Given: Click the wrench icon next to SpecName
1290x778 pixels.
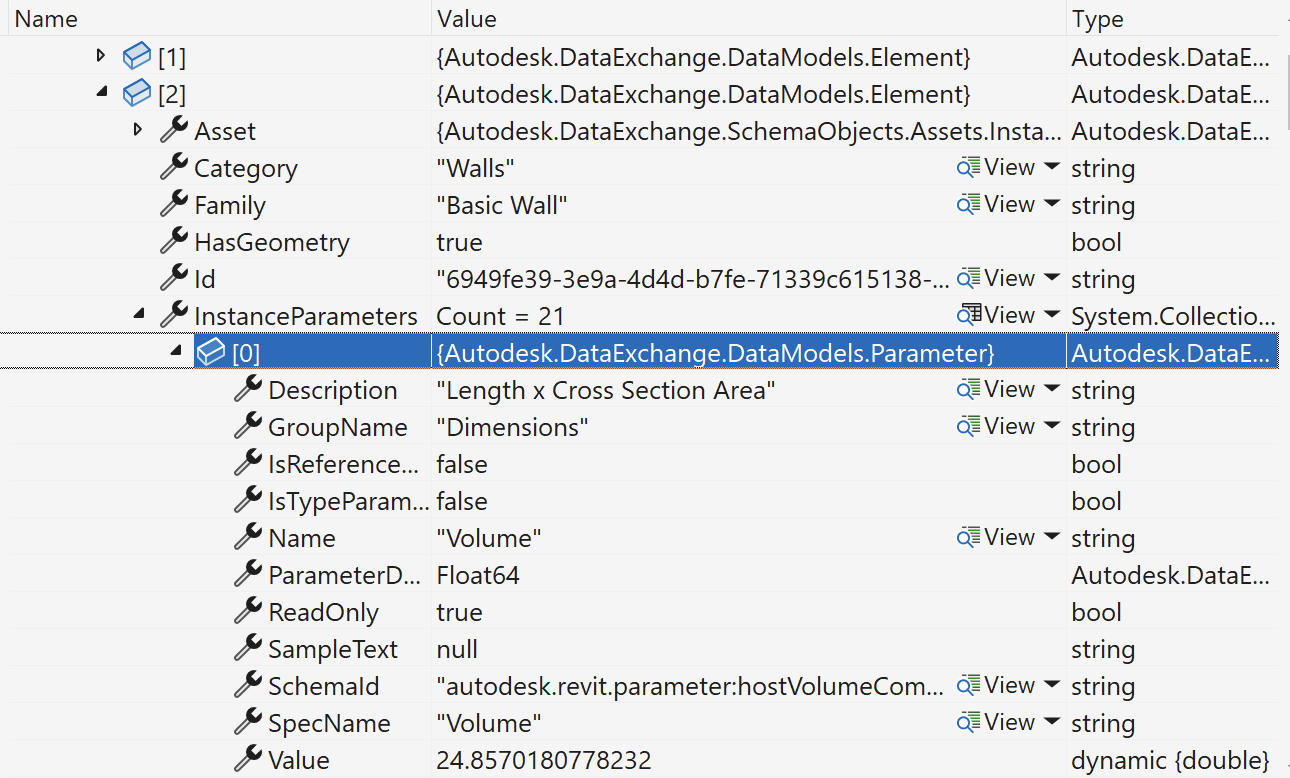Looking at the screenshot, I should [x=248, y=722].
